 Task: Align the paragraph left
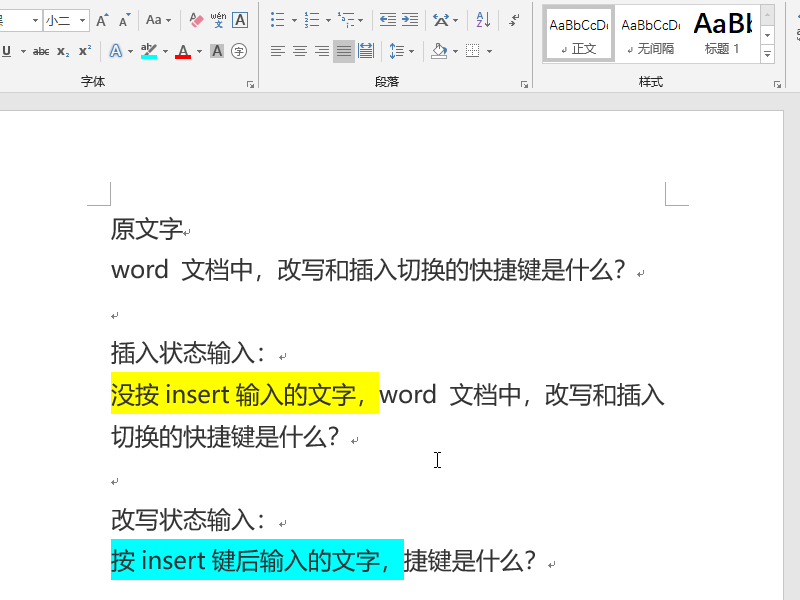(x=278, y=51)
